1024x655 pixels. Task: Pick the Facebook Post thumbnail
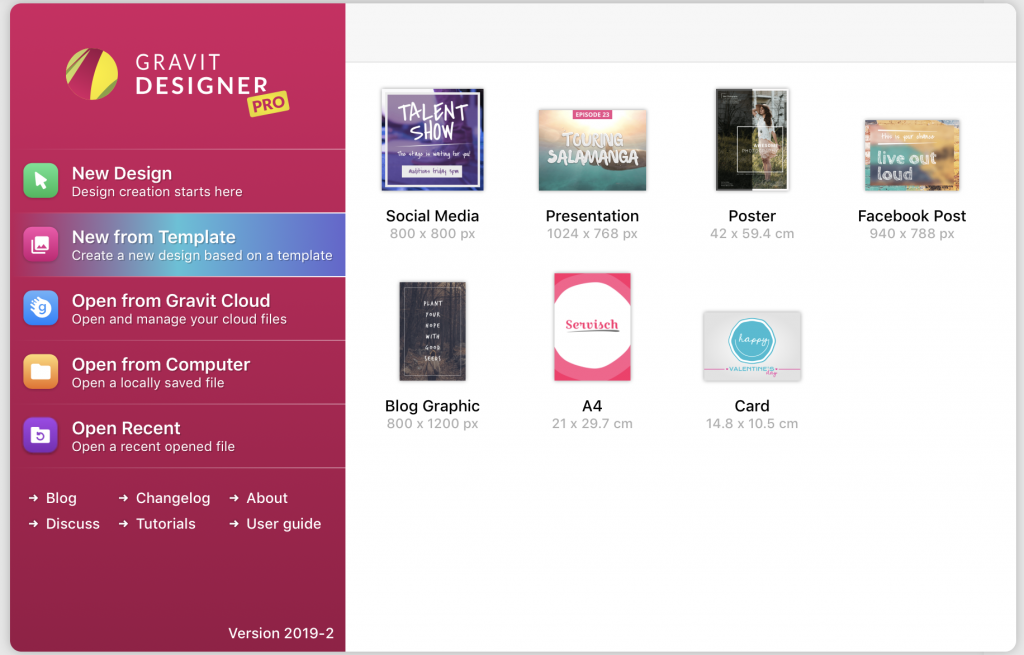912,155
